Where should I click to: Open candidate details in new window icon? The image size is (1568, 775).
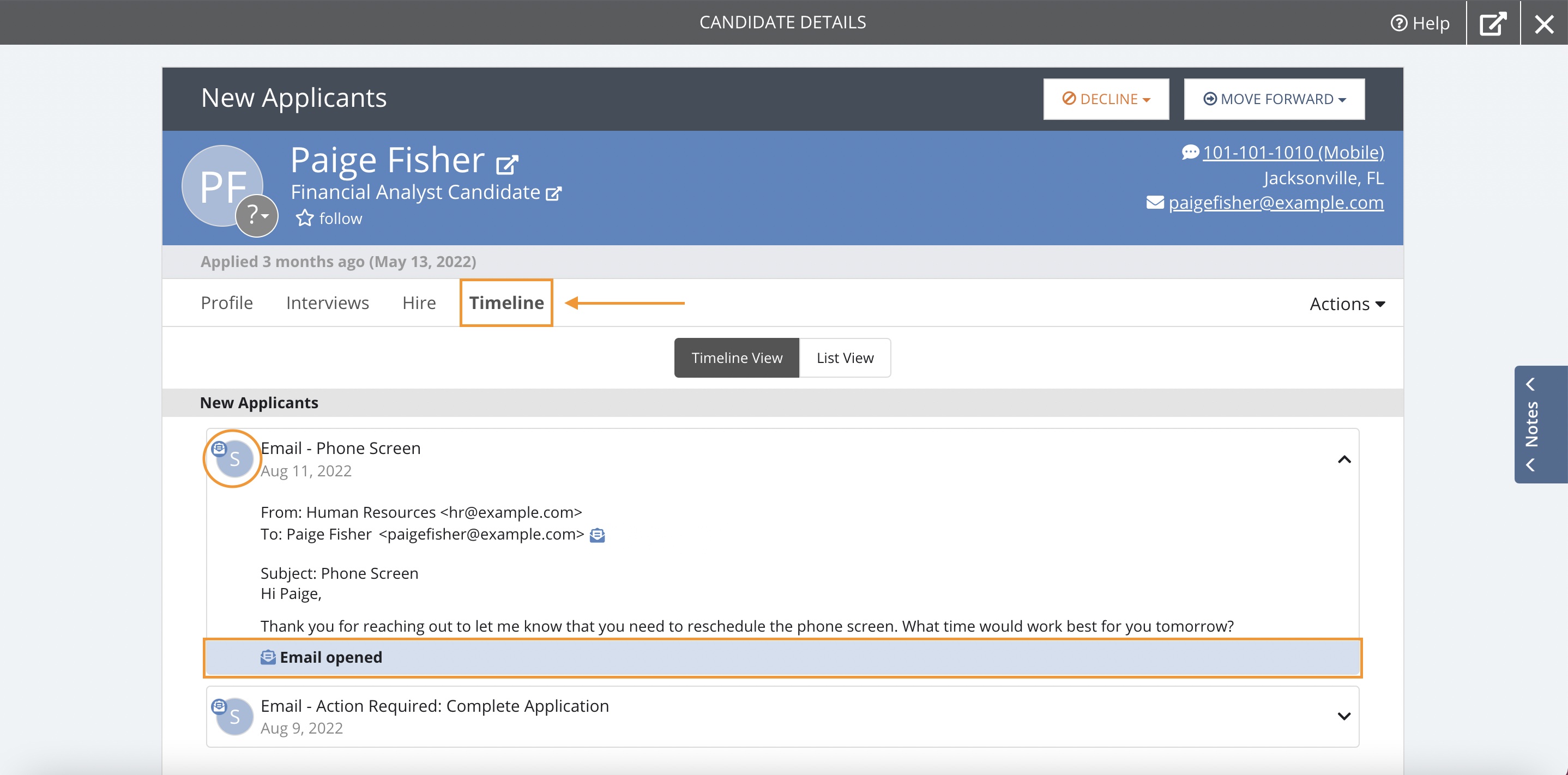(1493, 23)
